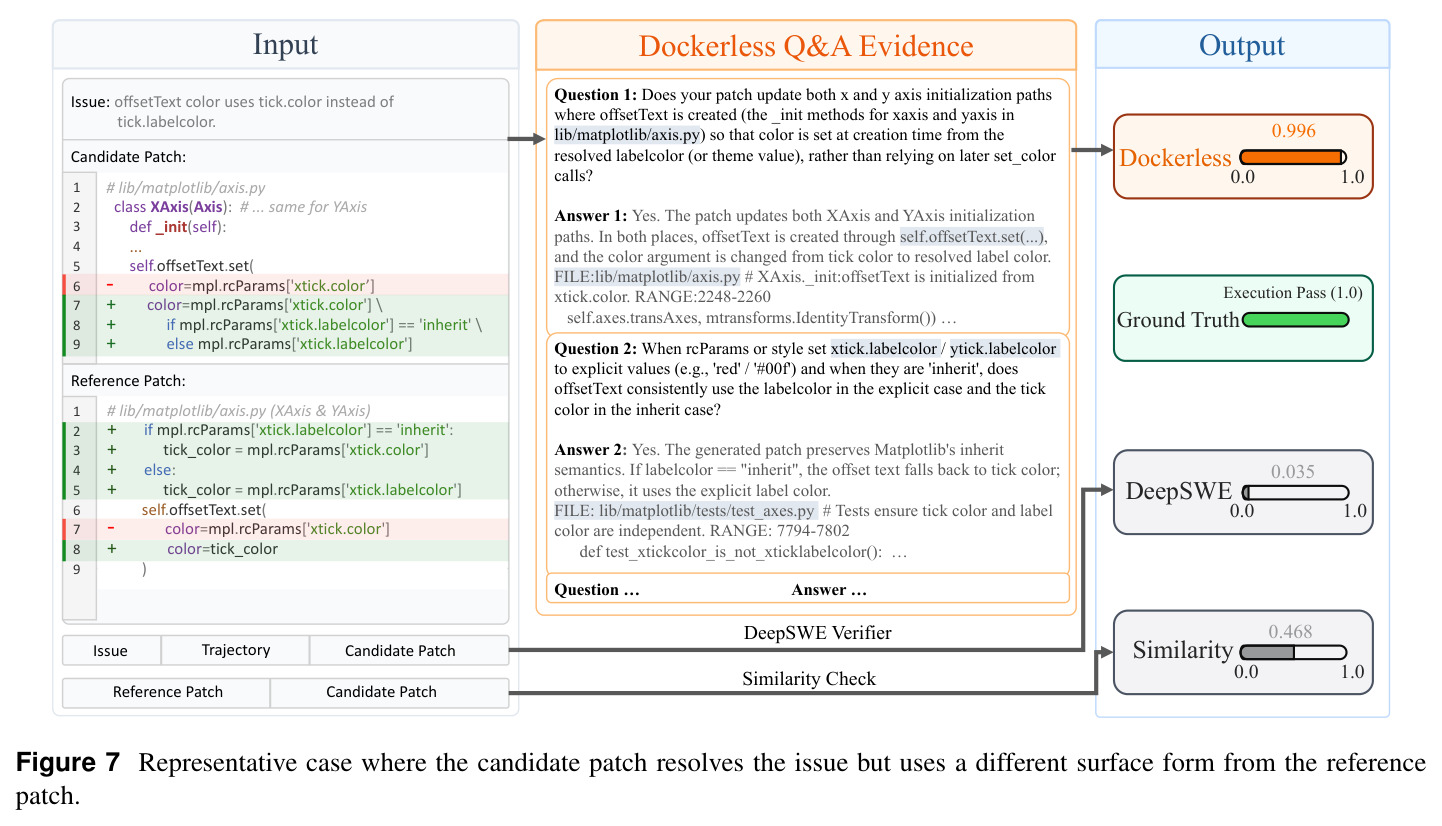Click the Input panel header
Viewport: 1442px width, 826px height.
pyautogui.click(x=285, y=45)
